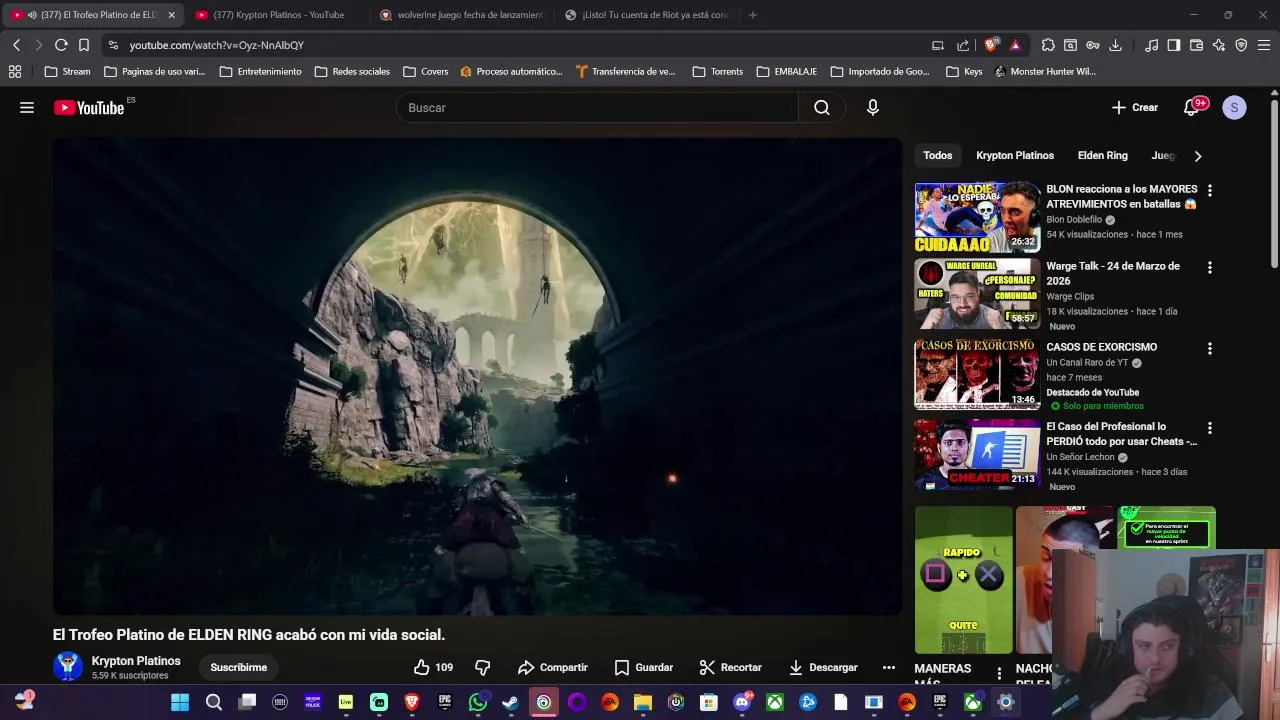Open the Windows Start menu
Screen dimensions: 1280x720
click(180, 702)
